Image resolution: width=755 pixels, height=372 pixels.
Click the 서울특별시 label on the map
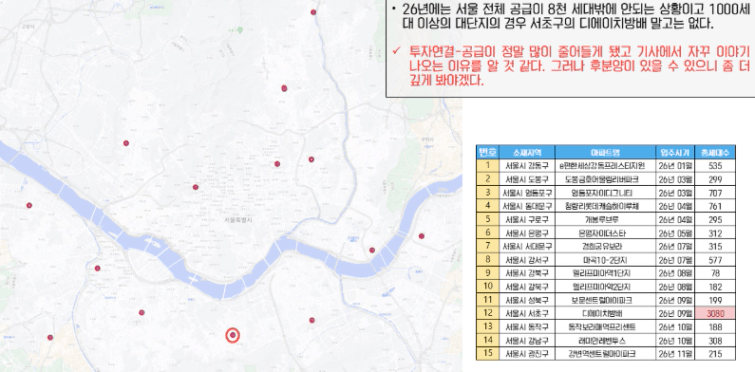(238, 220)
